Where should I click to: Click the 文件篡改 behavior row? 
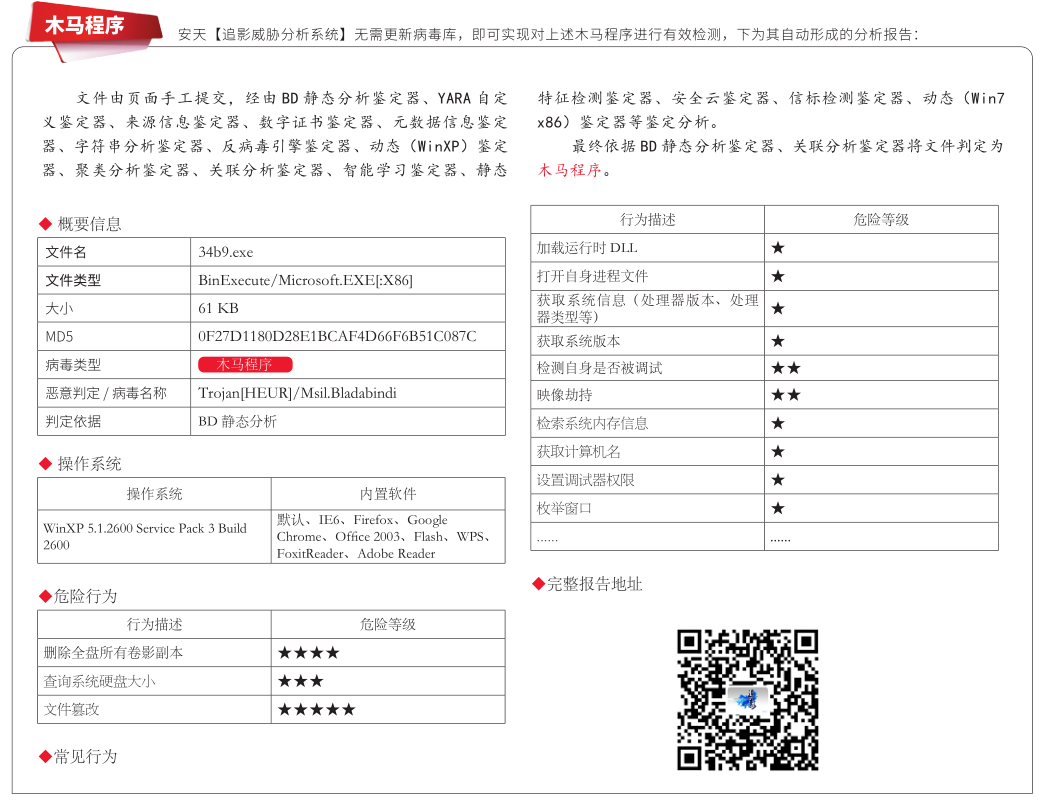272,709
